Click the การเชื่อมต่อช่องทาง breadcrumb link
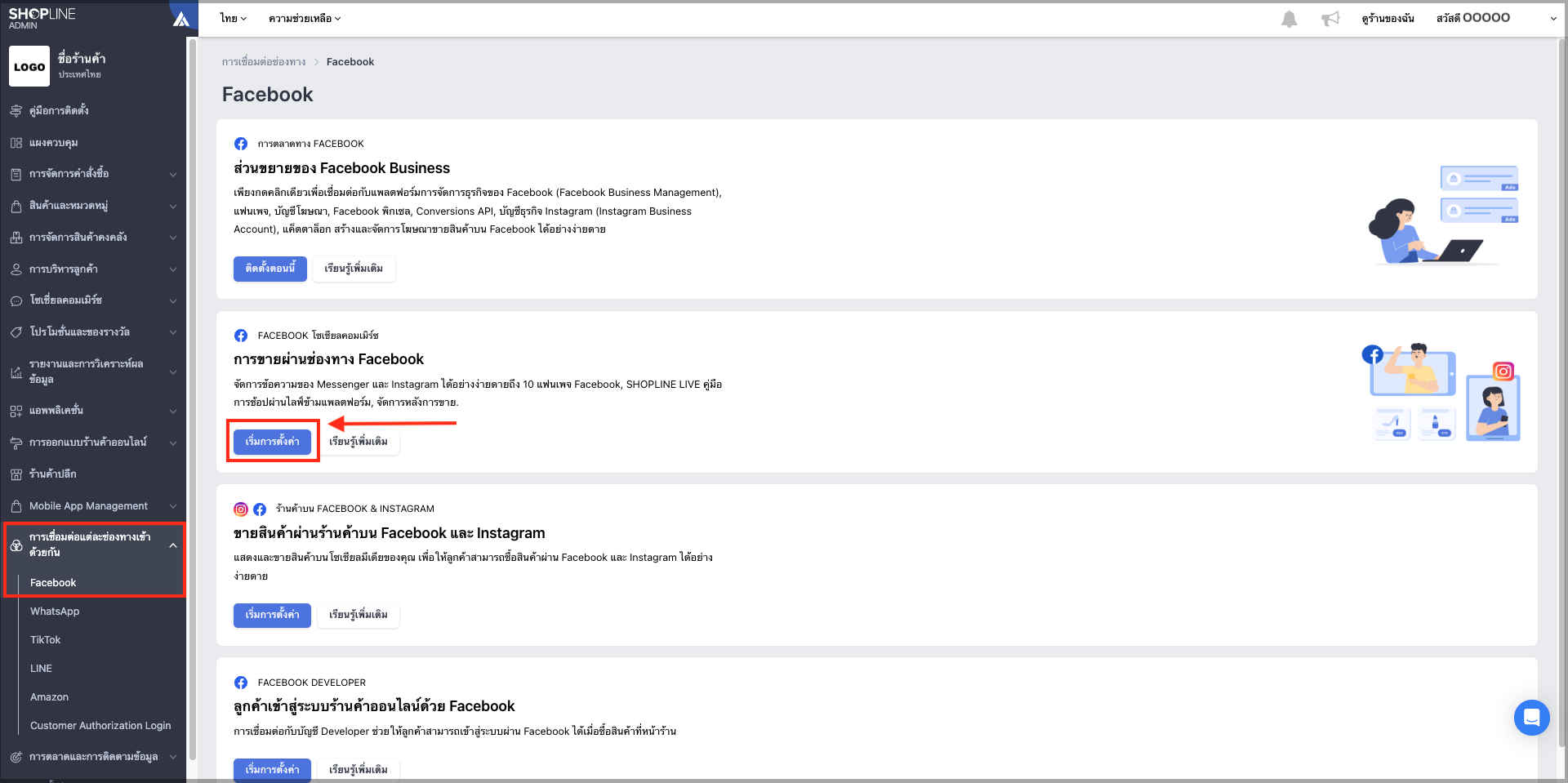The width and height of the screenshot is (1568, 783). tap(264, 62)
